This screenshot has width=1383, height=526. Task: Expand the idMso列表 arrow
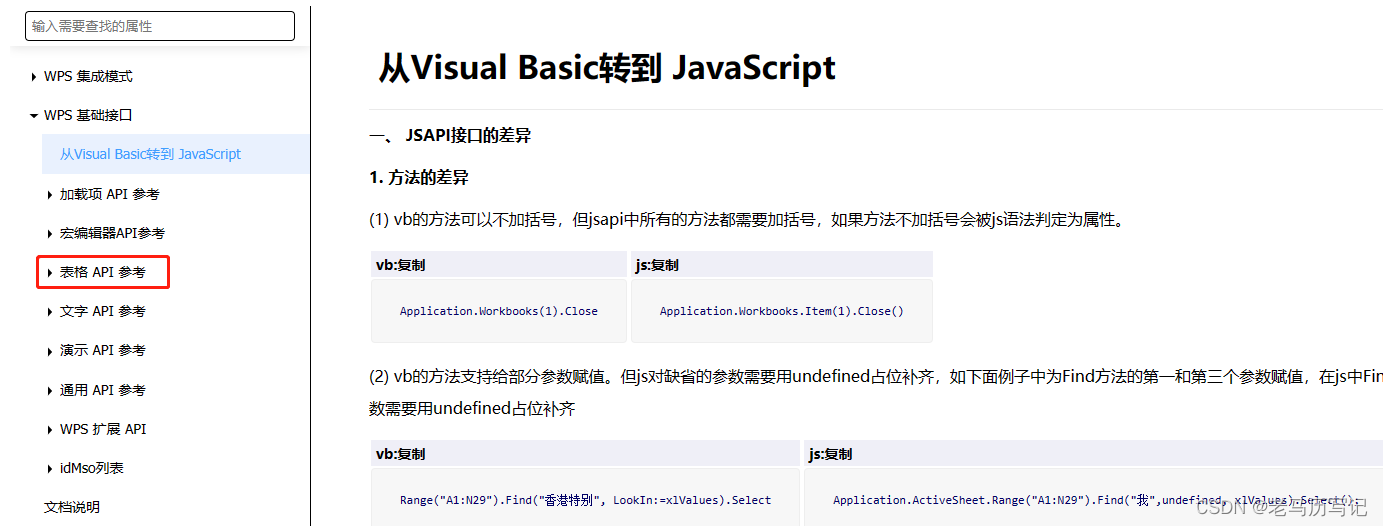[x=50, y=469]
